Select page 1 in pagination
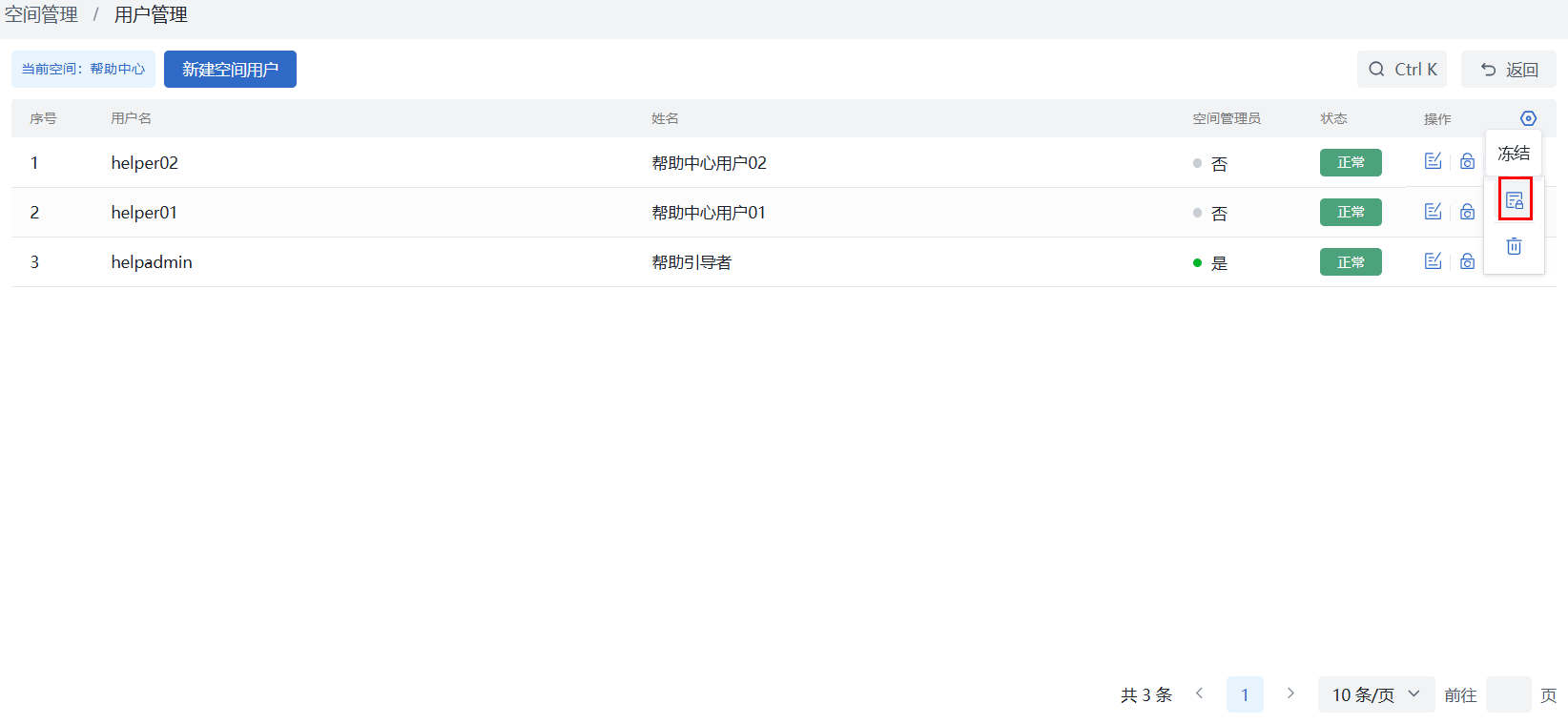 pyautogui.click(x=1245, y=694)
